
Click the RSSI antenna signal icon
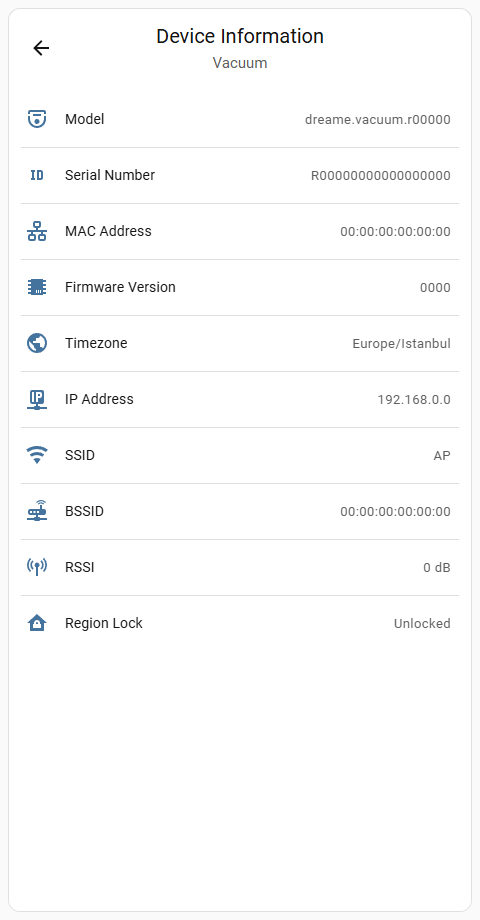(37, 567)
